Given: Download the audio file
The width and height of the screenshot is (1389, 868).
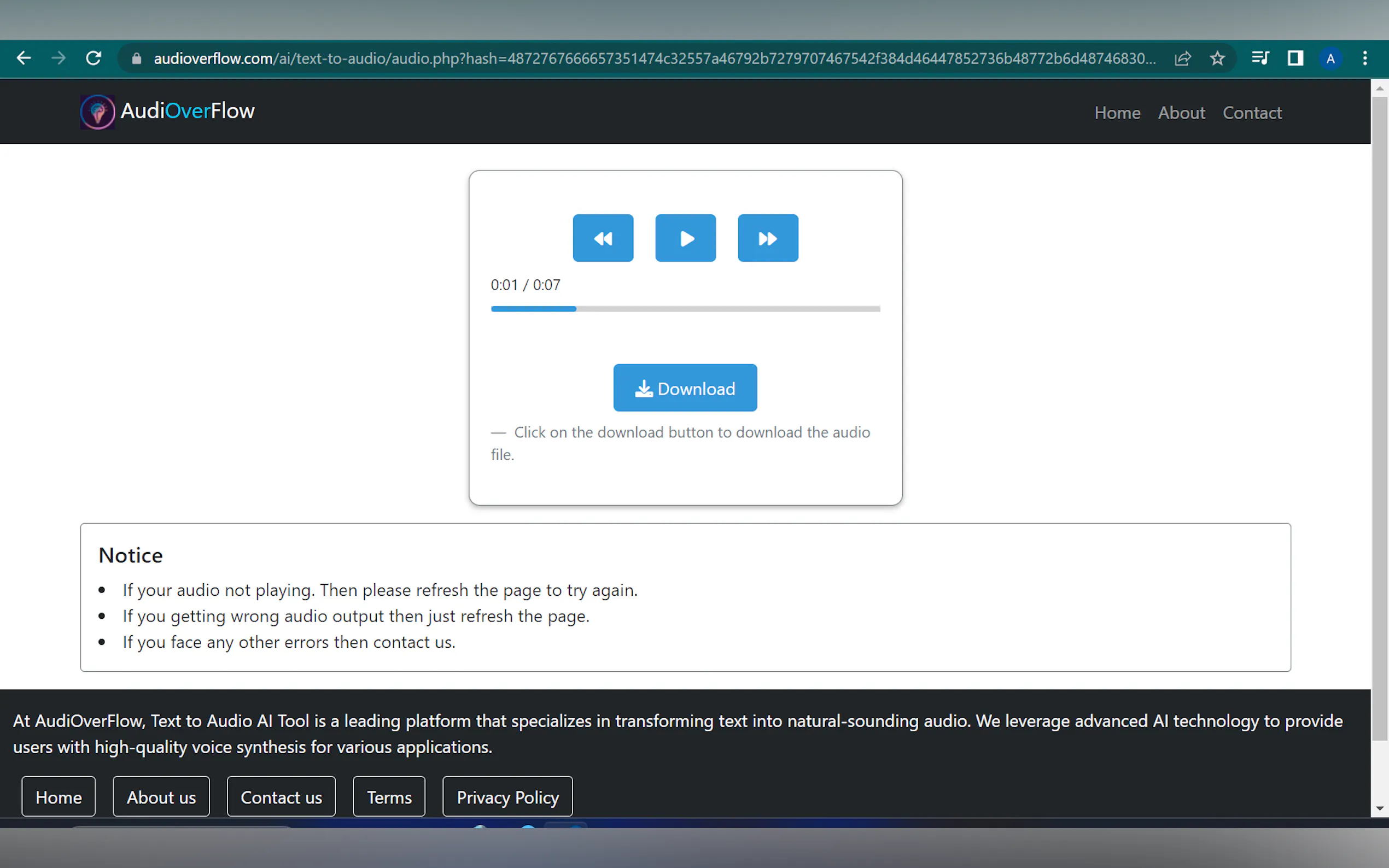Looking at the screenshot, I should coord(685,388).
